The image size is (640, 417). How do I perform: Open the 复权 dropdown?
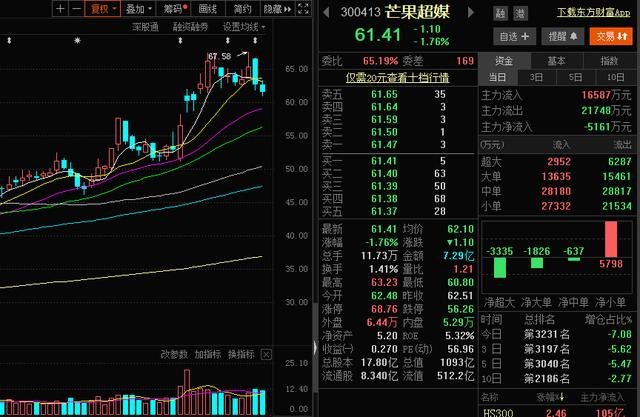(102, 9)
